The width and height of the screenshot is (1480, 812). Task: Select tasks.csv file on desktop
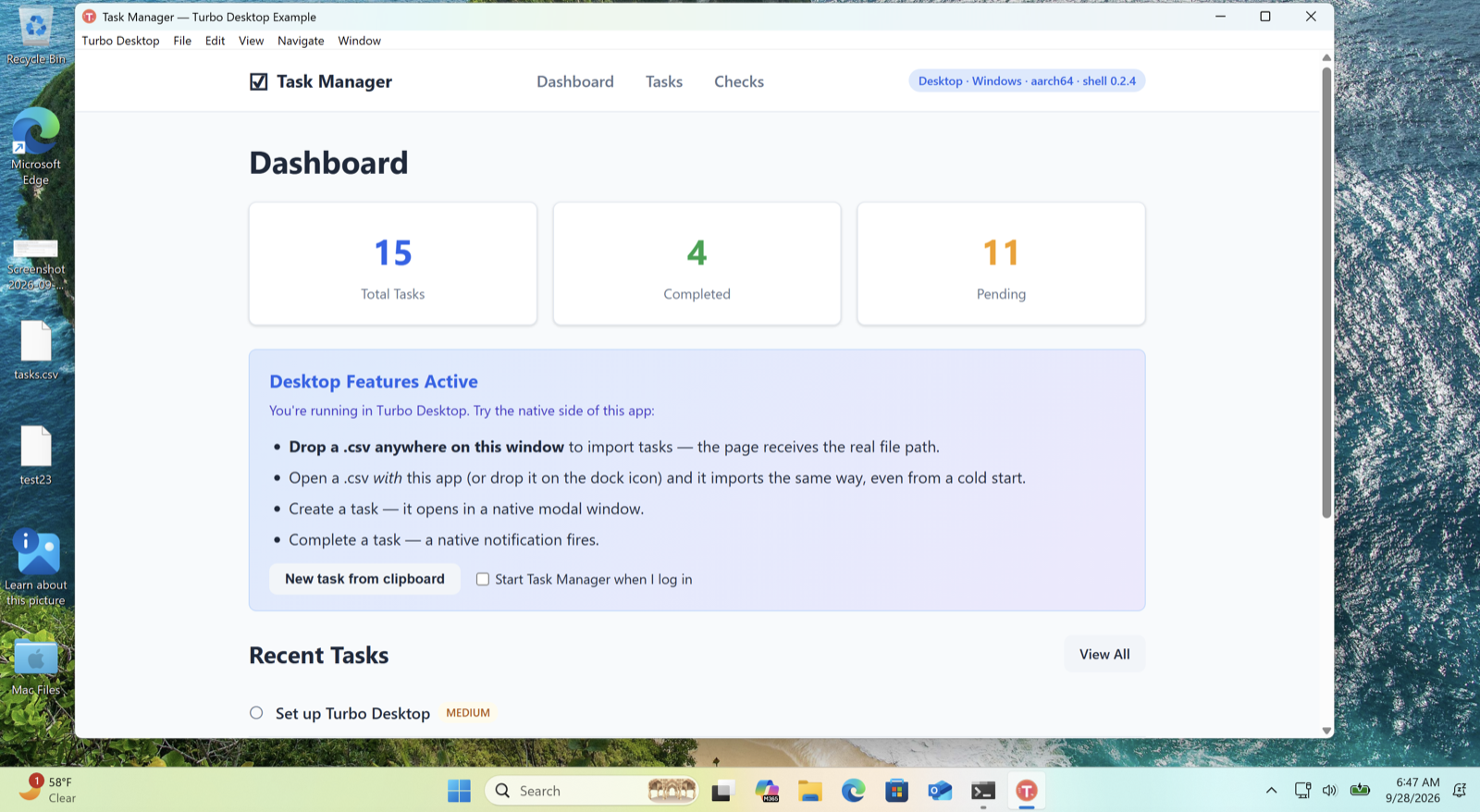click(x=36, y=351)
